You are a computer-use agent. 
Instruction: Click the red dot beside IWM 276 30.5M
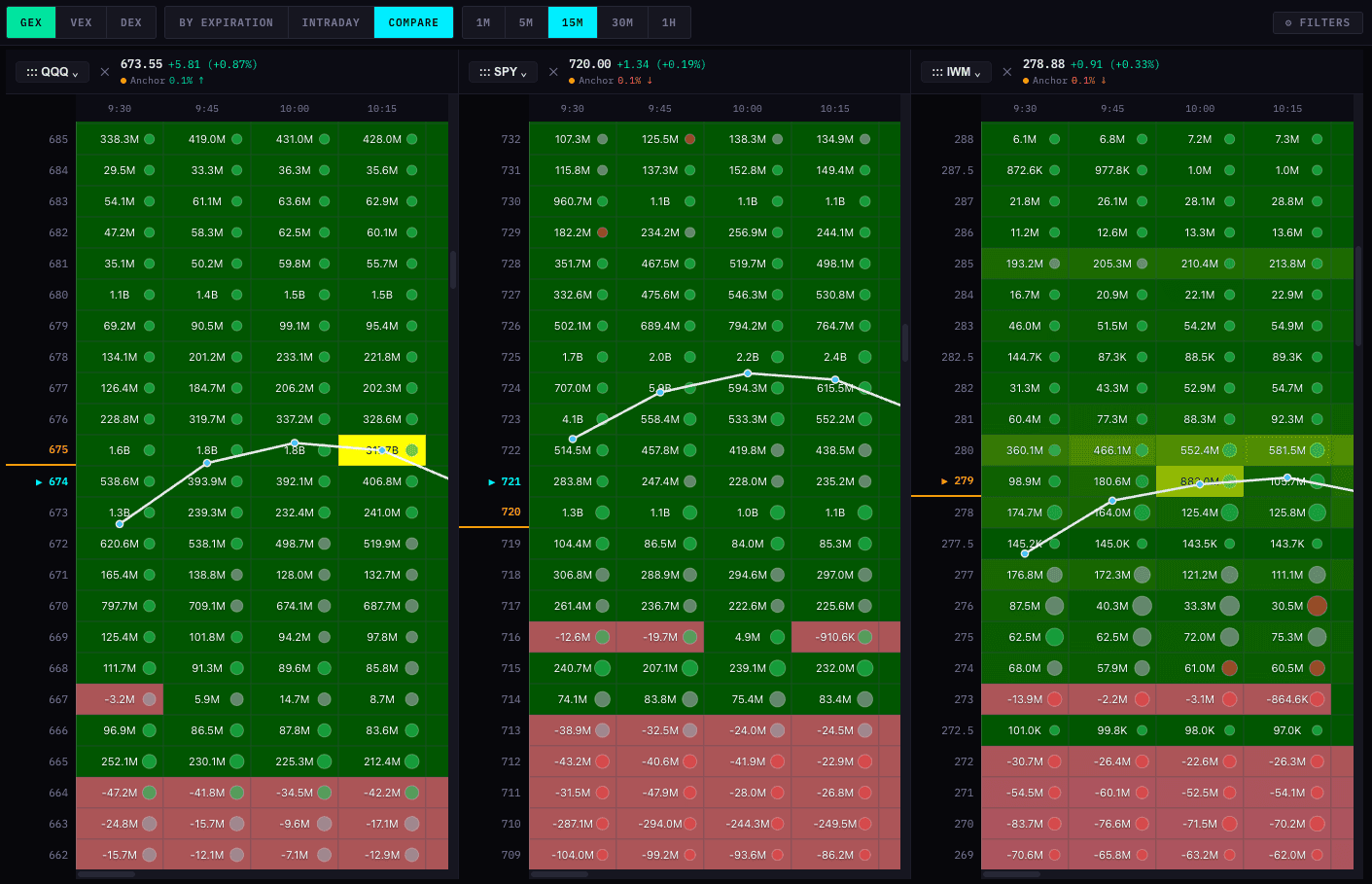pos(1318,606)
